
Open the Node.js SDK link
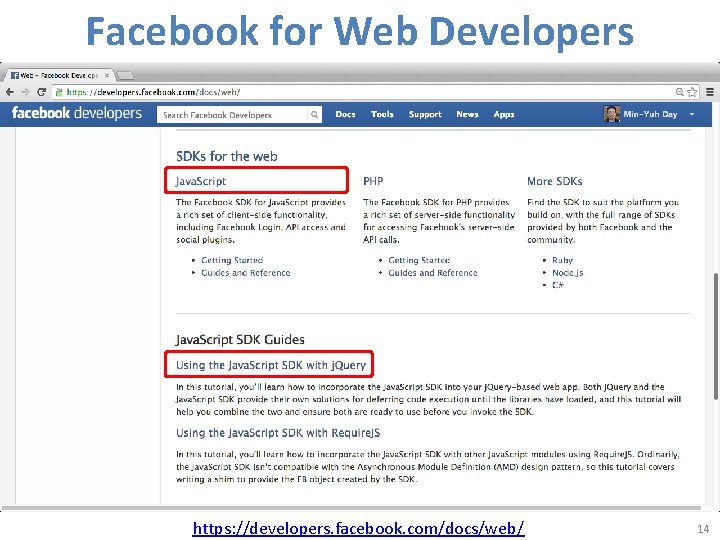click(568, 273)
